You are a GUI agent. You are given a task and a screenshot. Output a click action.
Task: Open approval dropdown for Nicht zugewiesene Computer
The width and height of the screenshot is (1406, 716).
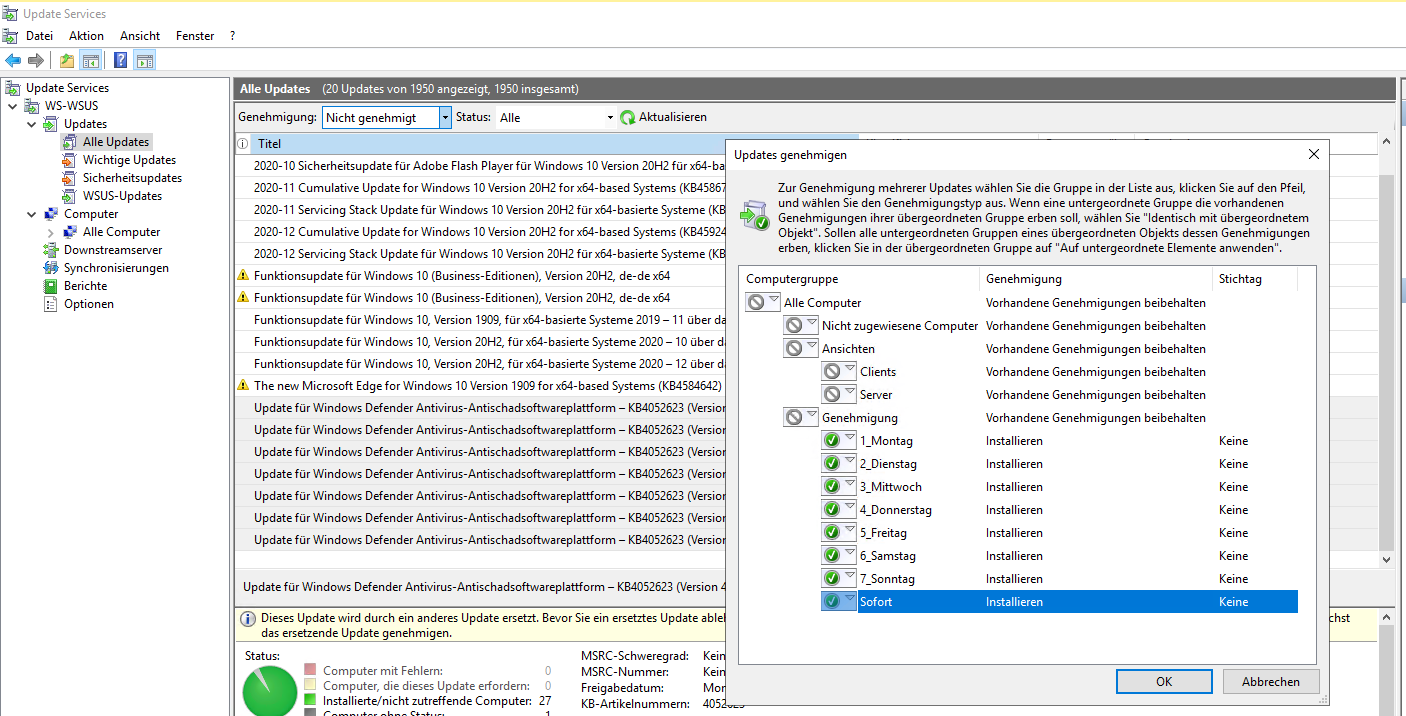(800, 325)
